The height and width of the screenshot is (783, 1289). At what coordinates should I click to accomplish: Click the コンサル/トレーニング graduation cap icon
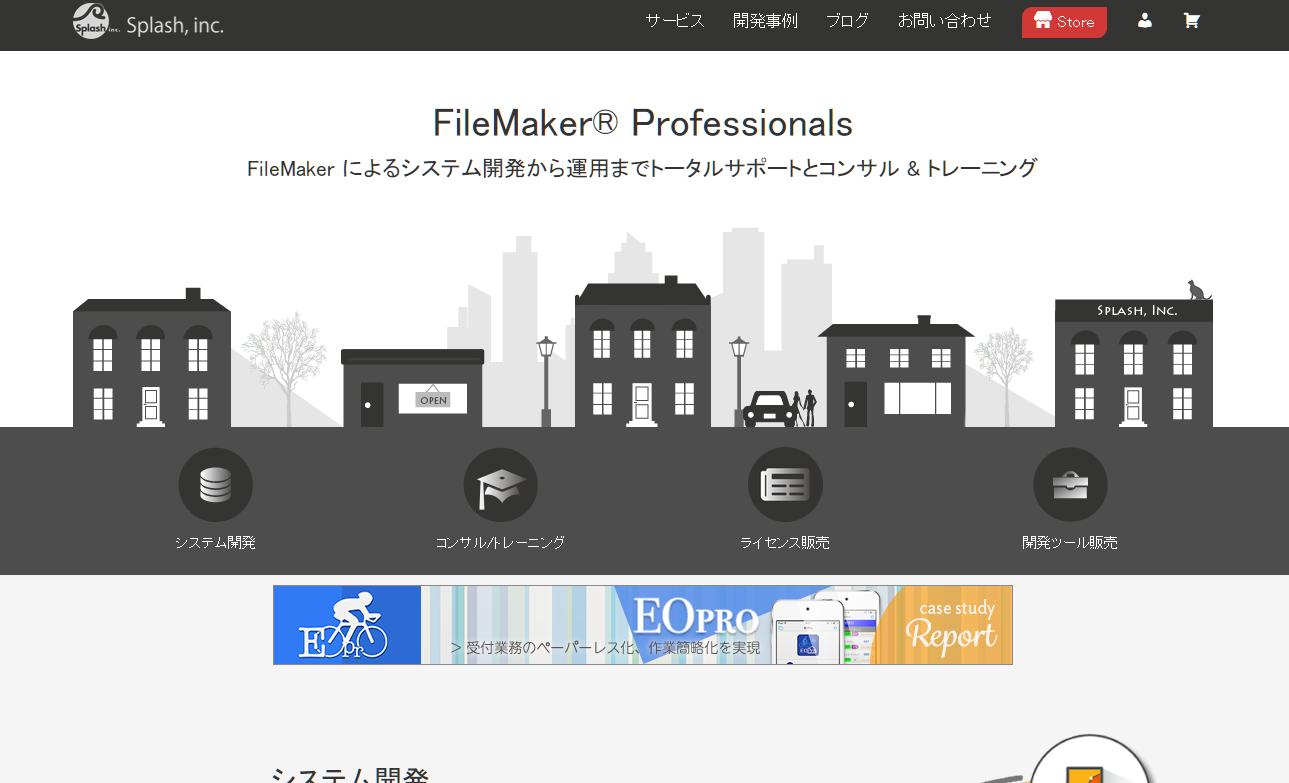point(500,483)
